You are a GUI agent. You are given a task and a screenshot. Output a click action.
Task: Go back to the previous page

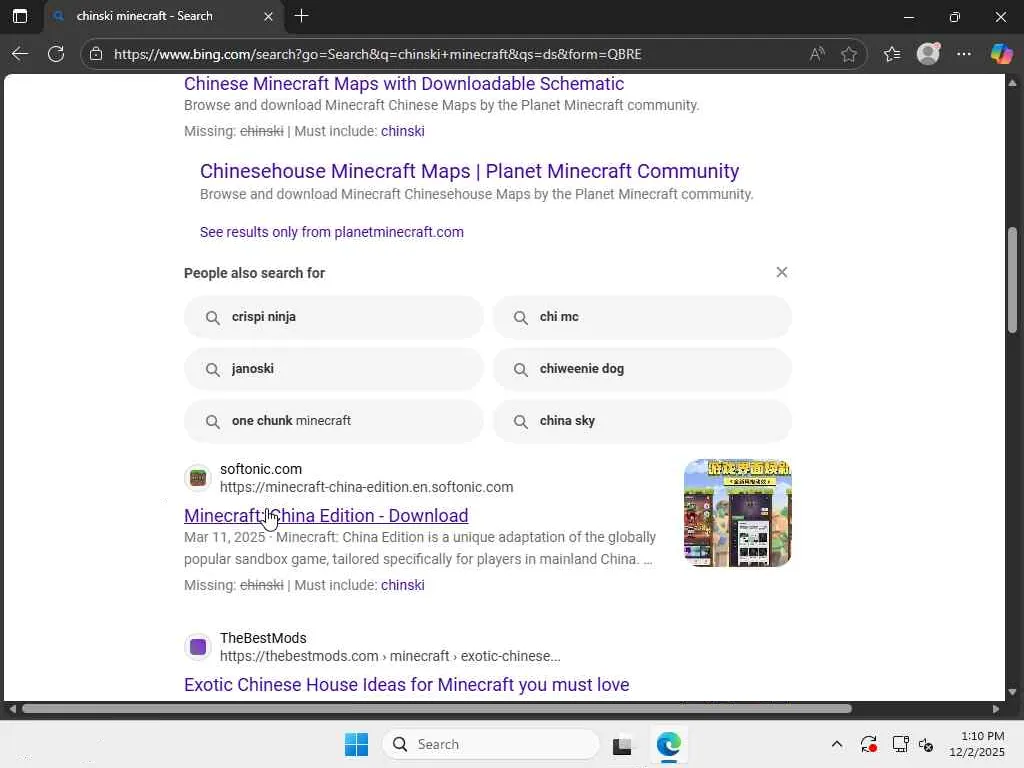[x=20, y=54]
